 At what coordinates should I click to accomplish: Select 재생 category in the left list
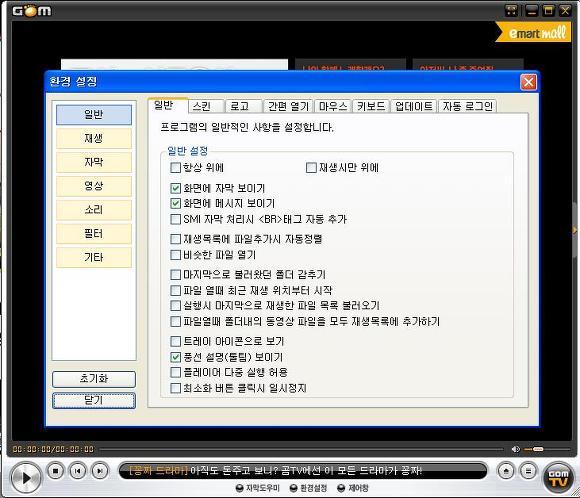[94, 138]
